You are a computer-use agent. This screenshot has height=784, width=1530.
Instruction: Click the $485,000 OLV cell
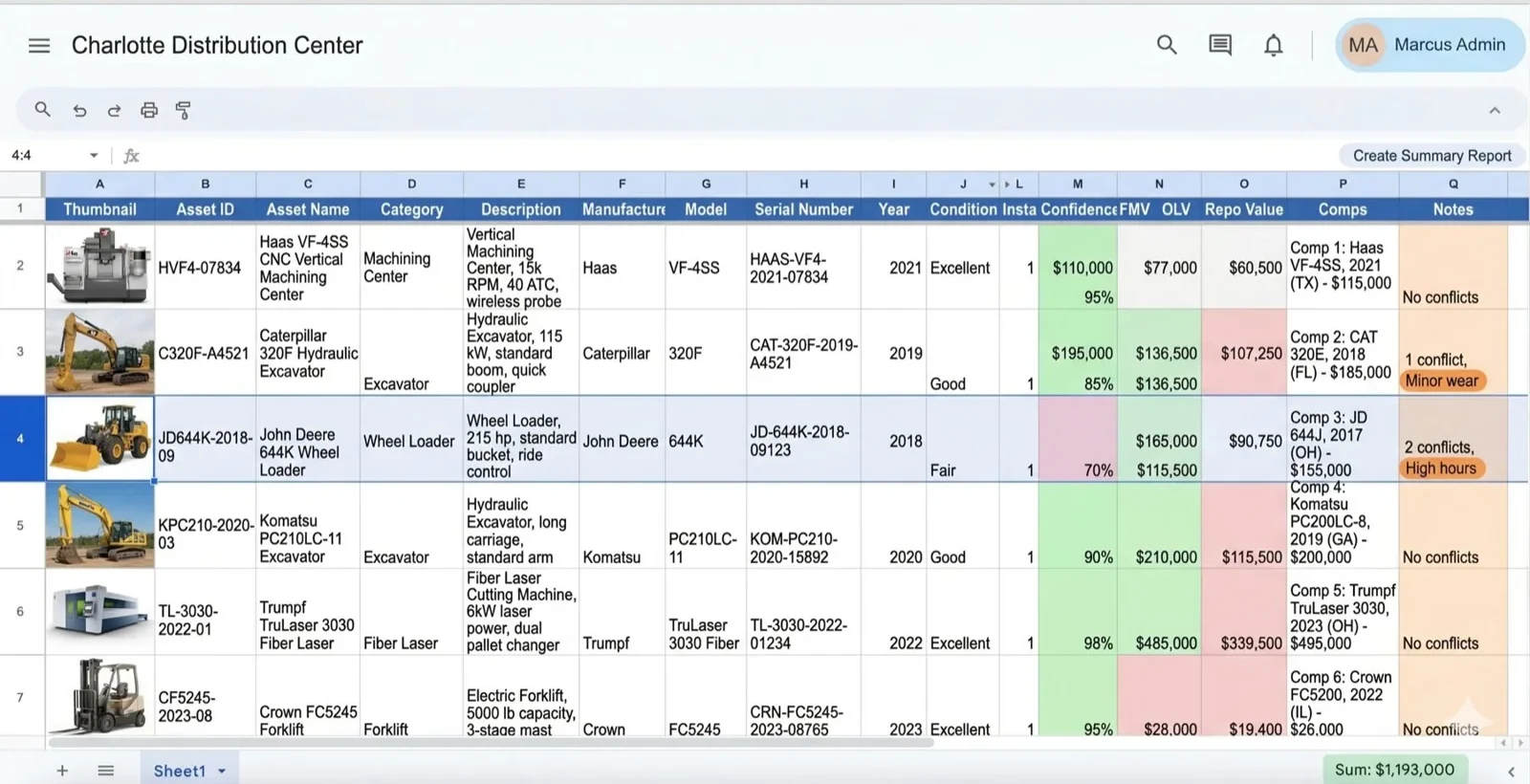click(x=1159, y=612)
